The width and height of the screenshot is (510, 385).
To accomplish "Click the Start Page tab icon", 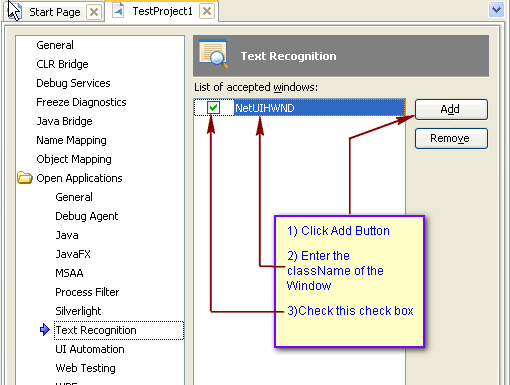I will 15,12.
